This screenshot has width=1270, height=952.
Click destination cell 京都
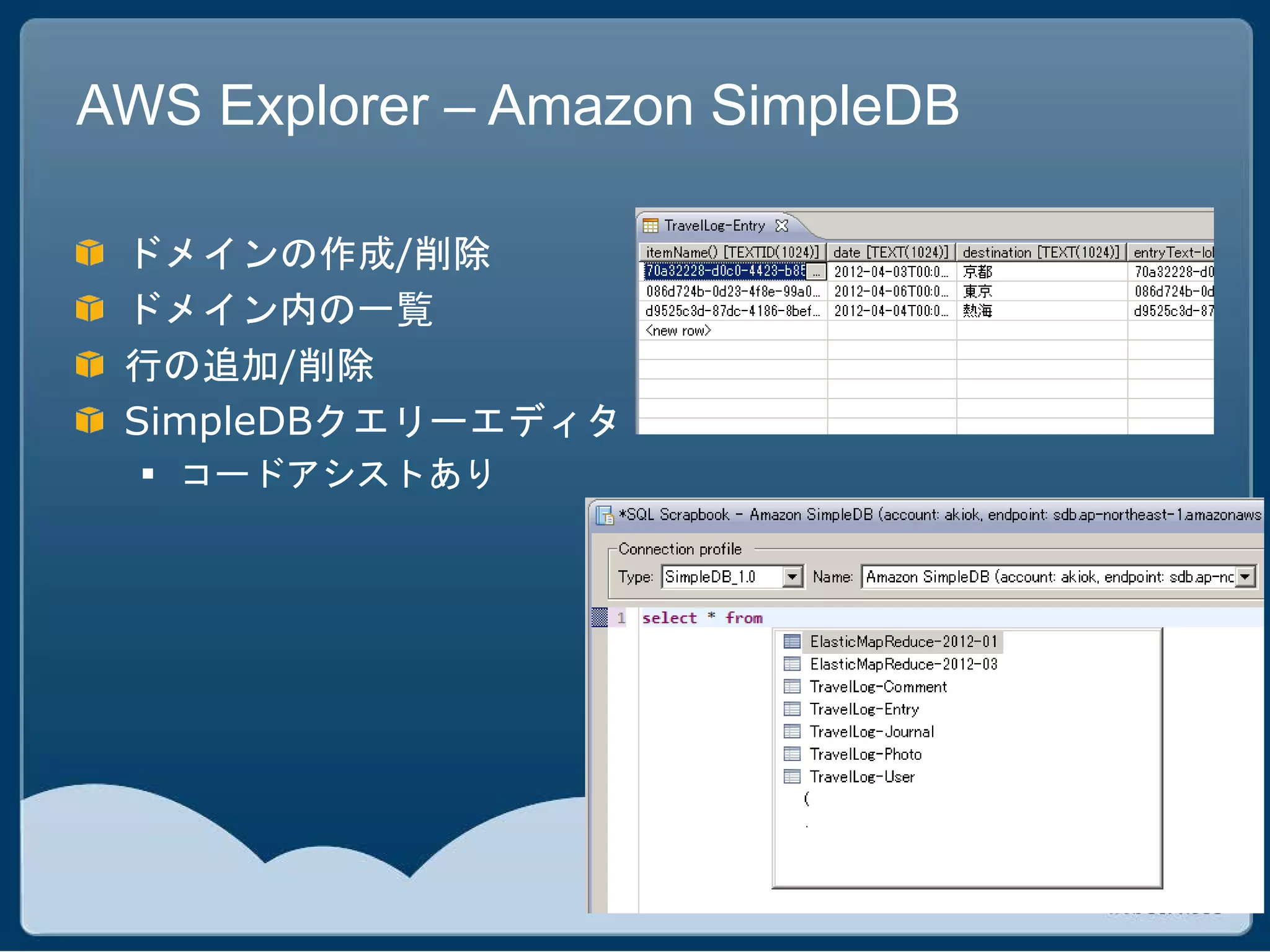(1041, 272)
